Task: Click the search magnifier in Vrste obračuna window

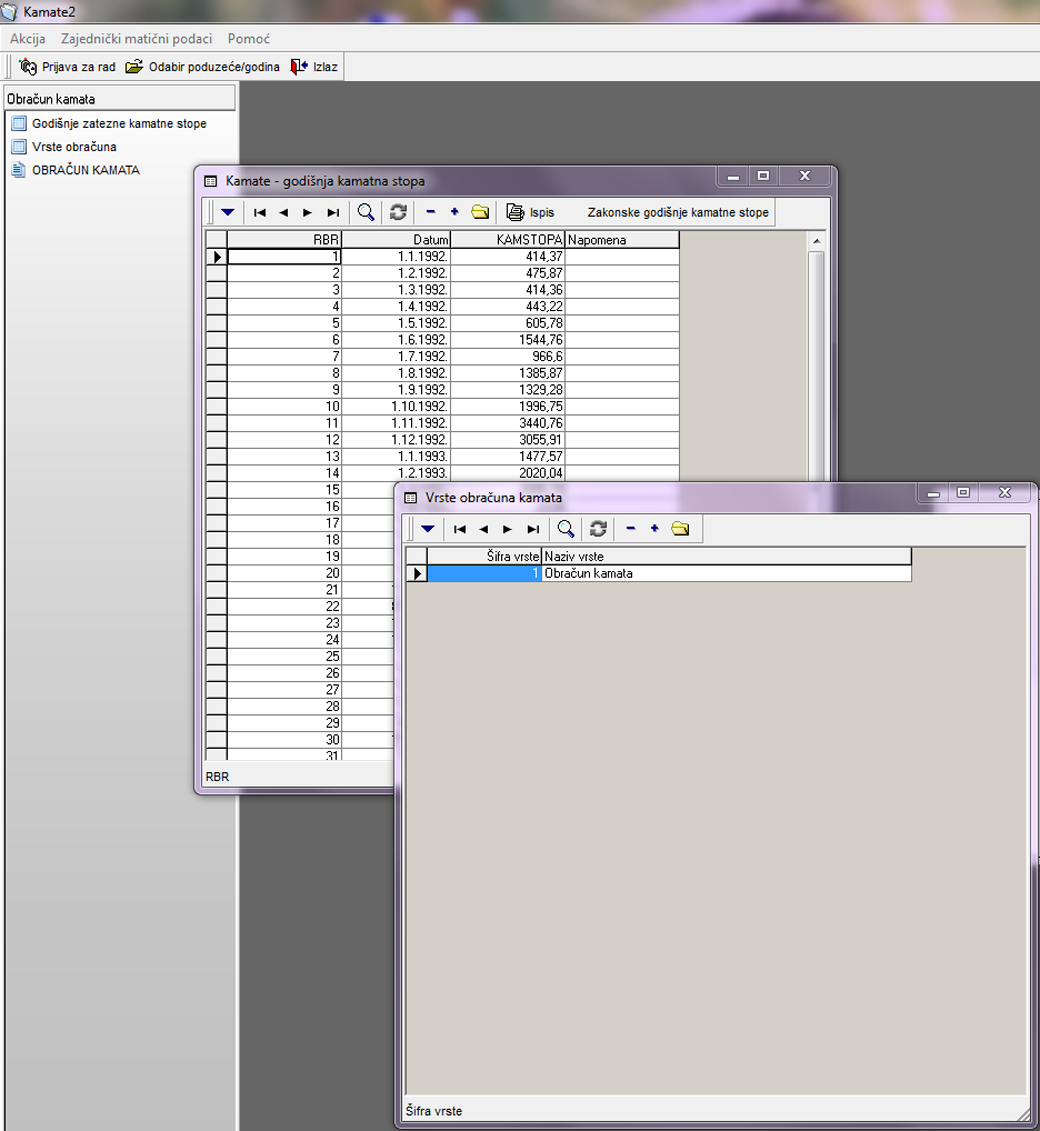Action: pos(565,529)
